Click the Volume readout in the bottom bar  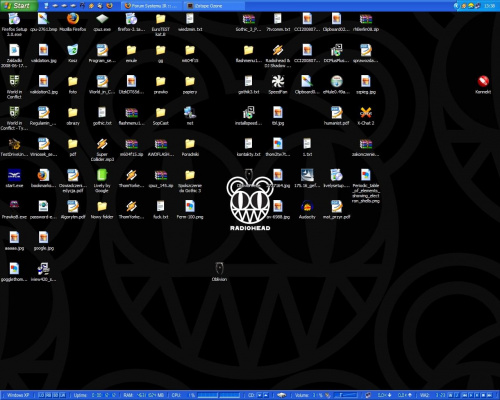click(308, 395)
